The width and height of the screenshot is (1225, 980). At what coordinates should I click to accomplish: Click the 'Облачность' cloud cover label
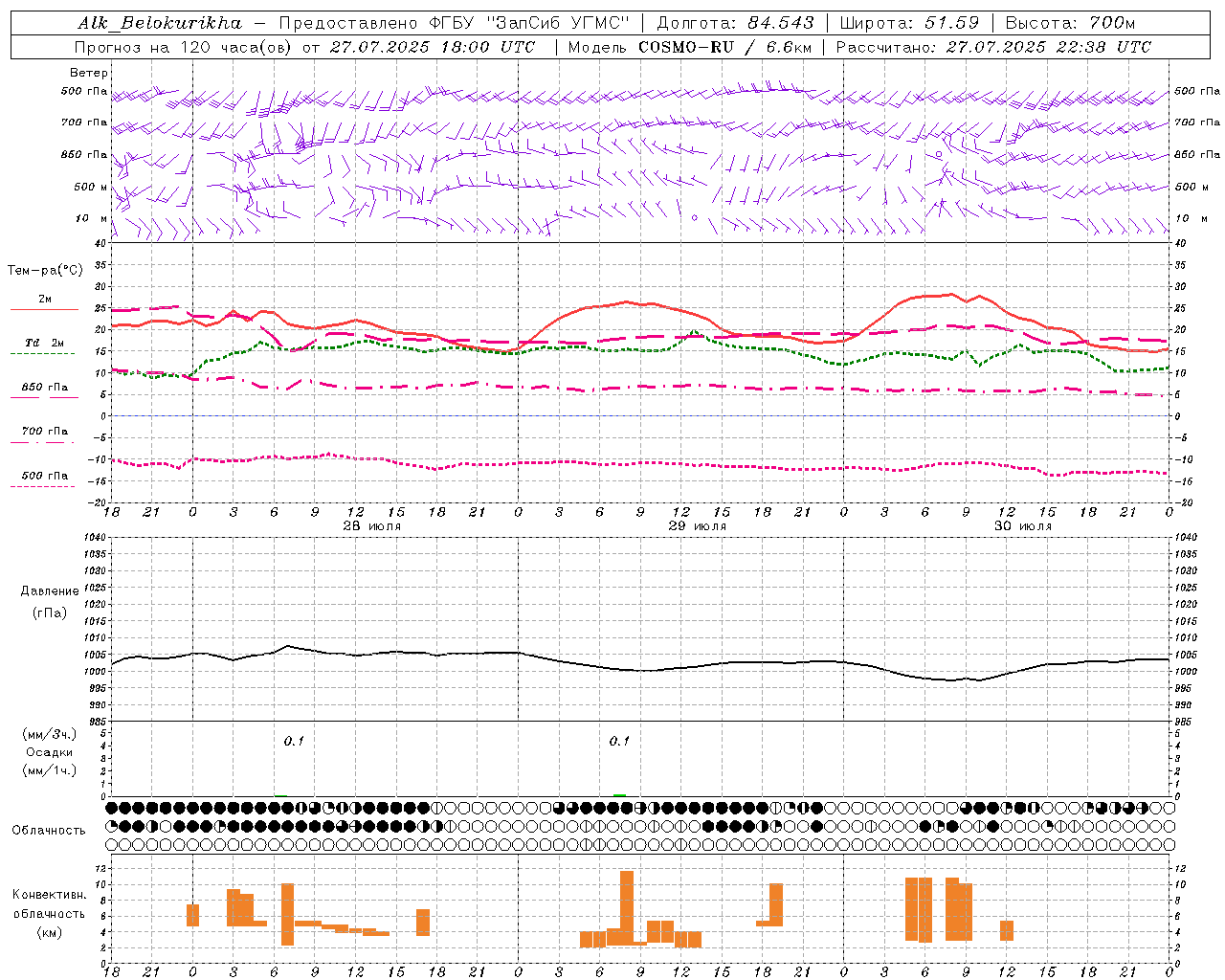pyautogui.click(x=49, y=831)
